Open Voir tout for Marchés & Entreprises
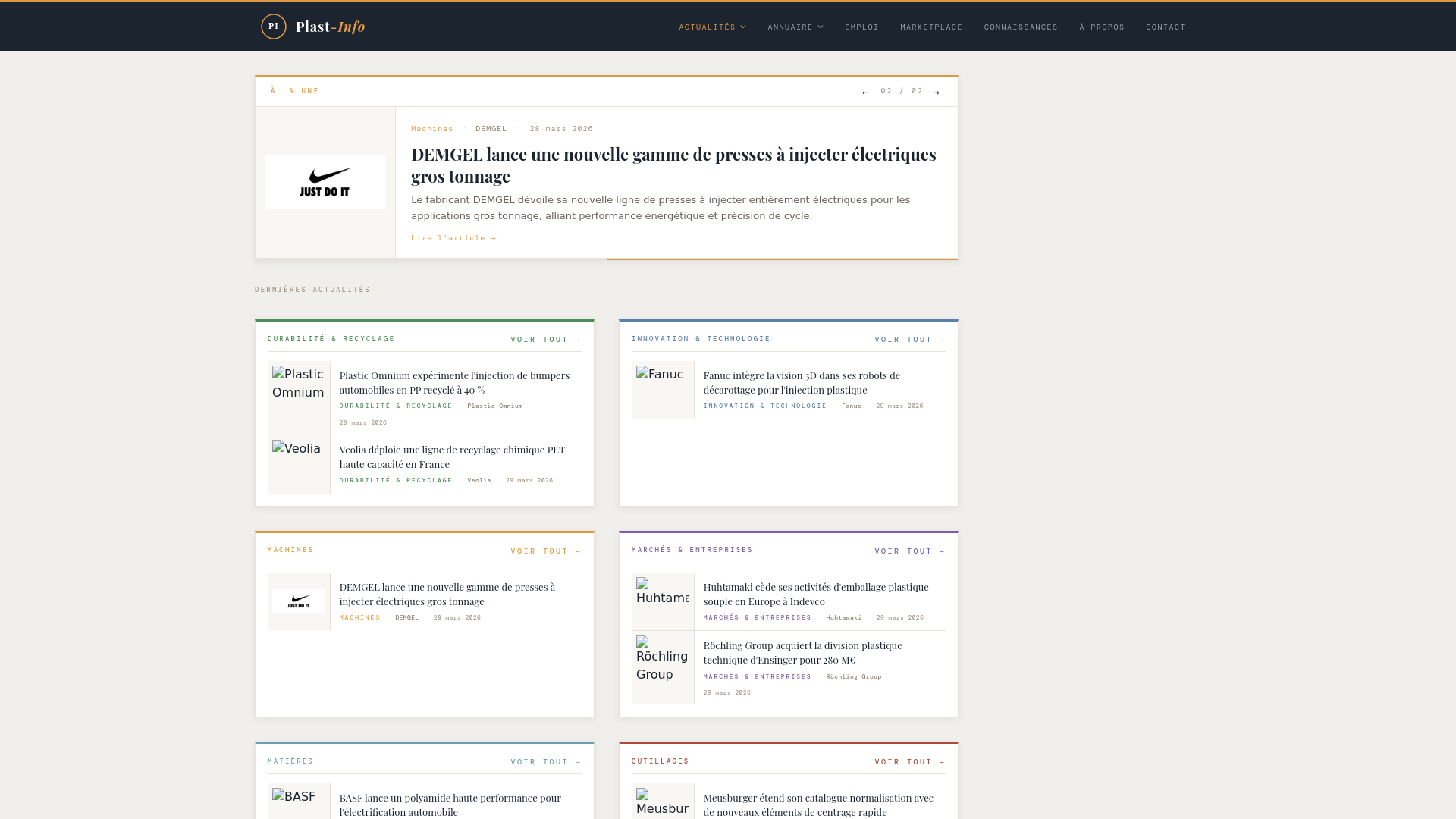This screenshot has height=819, width=1456. coord(910,551)
